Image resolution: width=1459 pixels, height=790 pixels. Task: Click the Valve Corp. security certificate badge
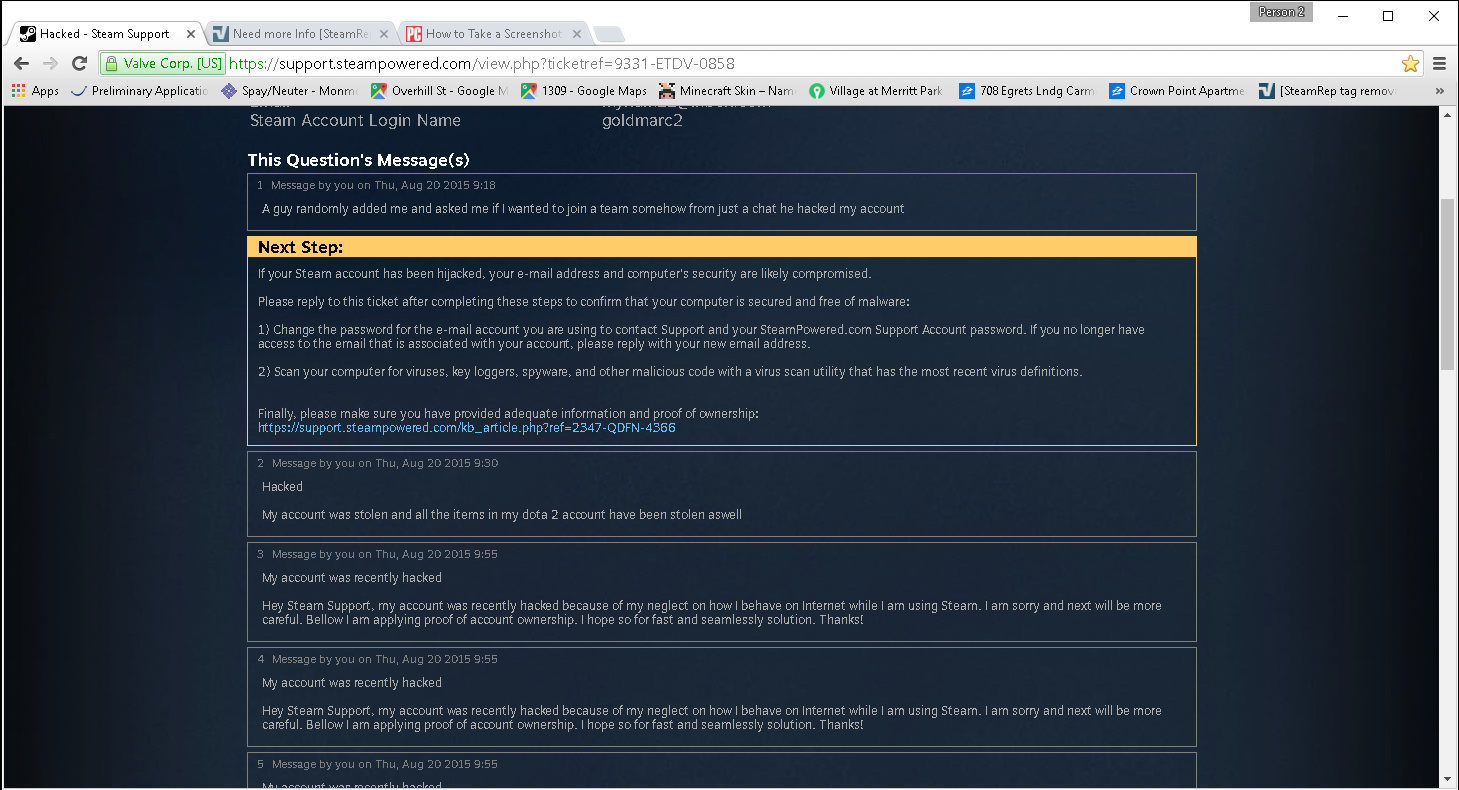pyautogui.click(x=163, y=64)
